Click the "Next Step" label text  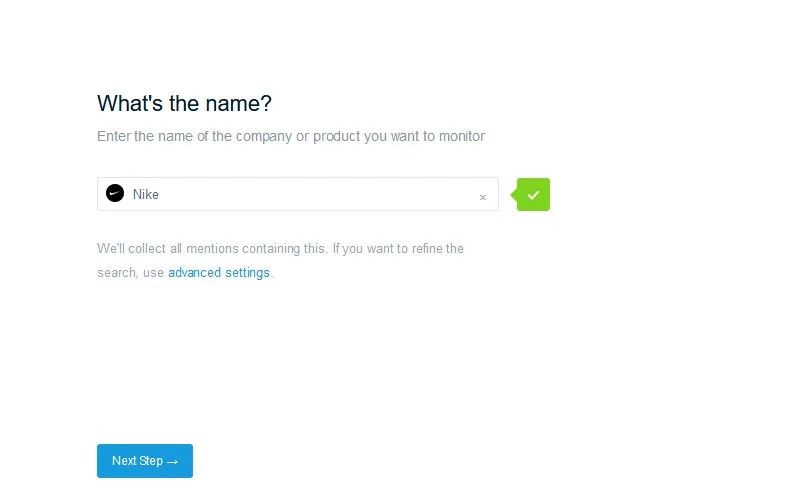[x=138, y=461]
